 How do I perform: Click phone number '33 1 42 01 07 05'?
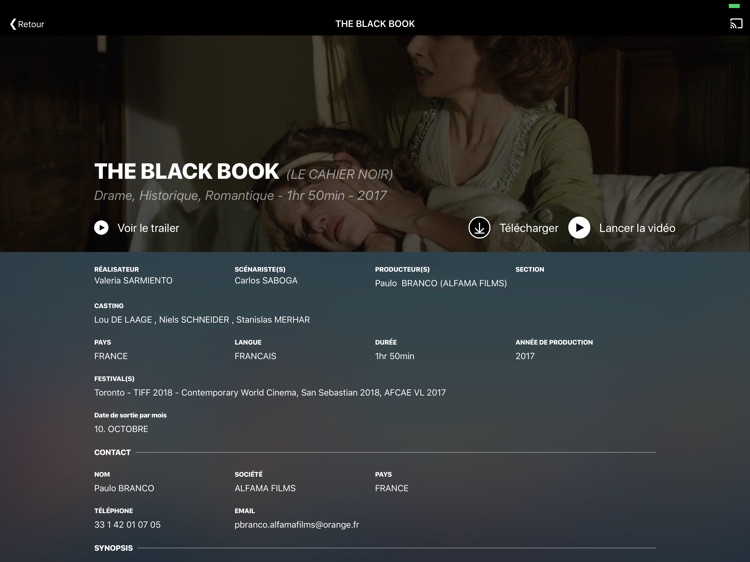[x=127, y=525]
